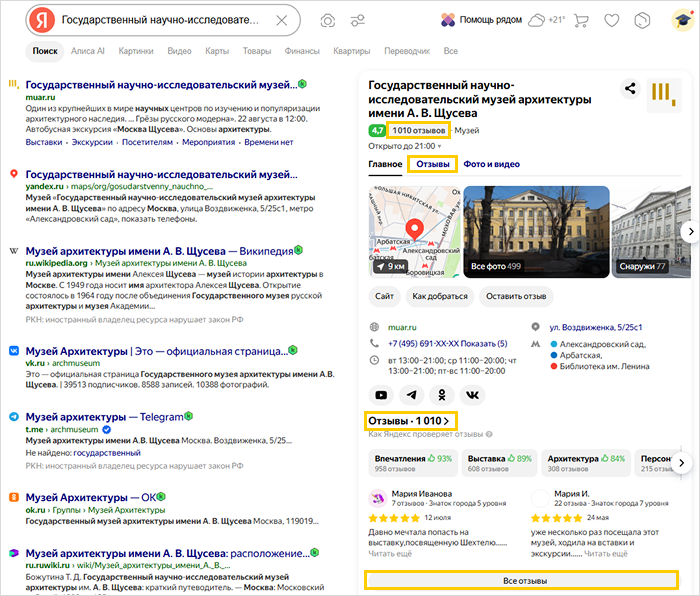
Task: Clear the search query with X icon
Action: pos(281,21)
